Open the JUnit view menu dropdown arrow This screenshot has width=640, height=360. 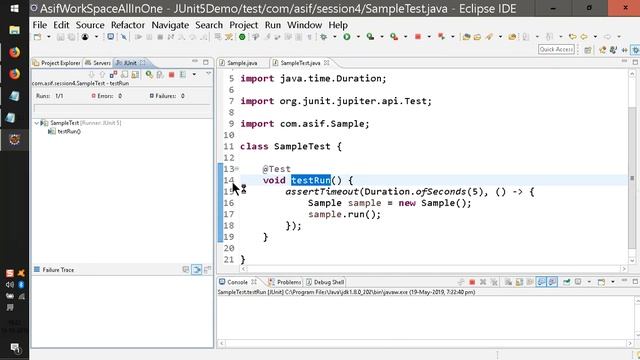(x=208, y=73)
